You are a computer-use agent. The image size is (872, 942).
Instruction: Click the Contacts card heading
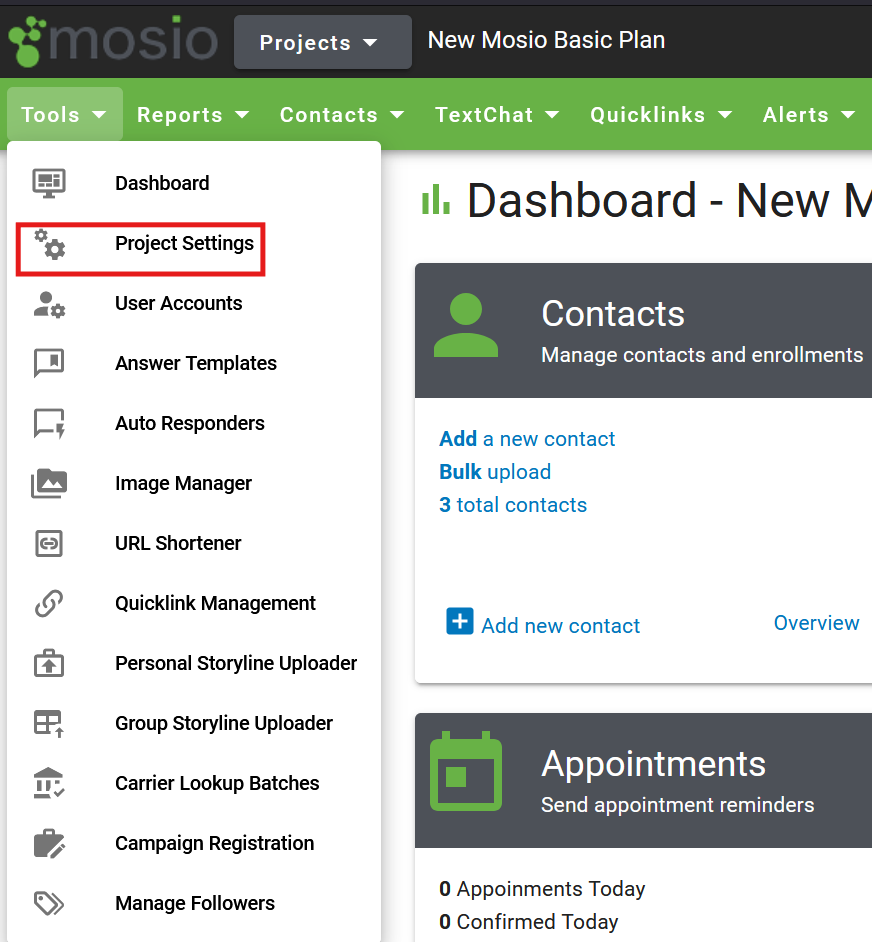[x=612, y=314]
